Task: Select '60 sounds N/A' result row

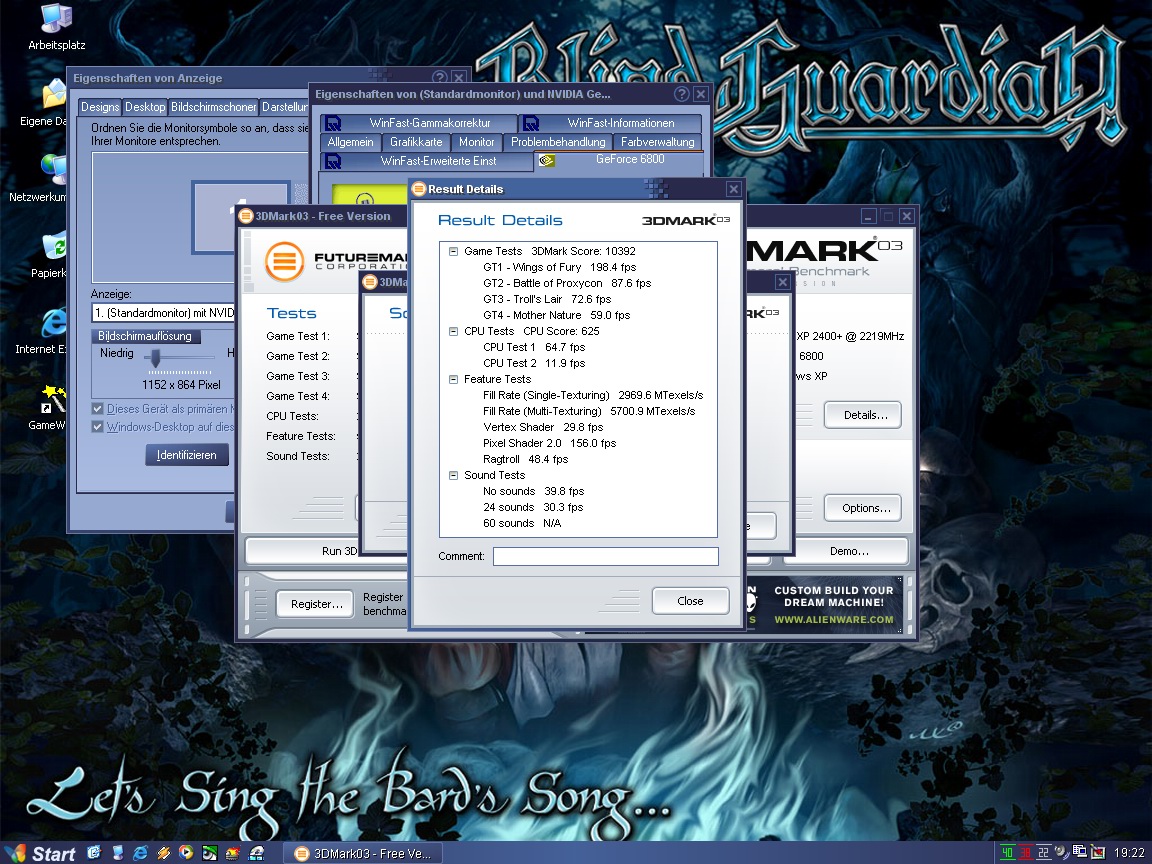Action: click(x=522, y=523)
